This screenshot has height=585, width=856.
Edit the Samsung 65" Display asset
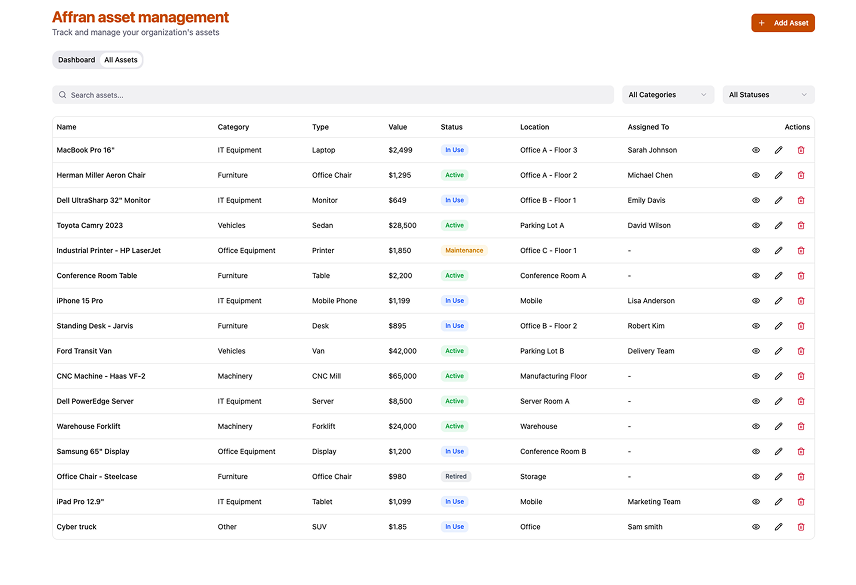point(778,452)
